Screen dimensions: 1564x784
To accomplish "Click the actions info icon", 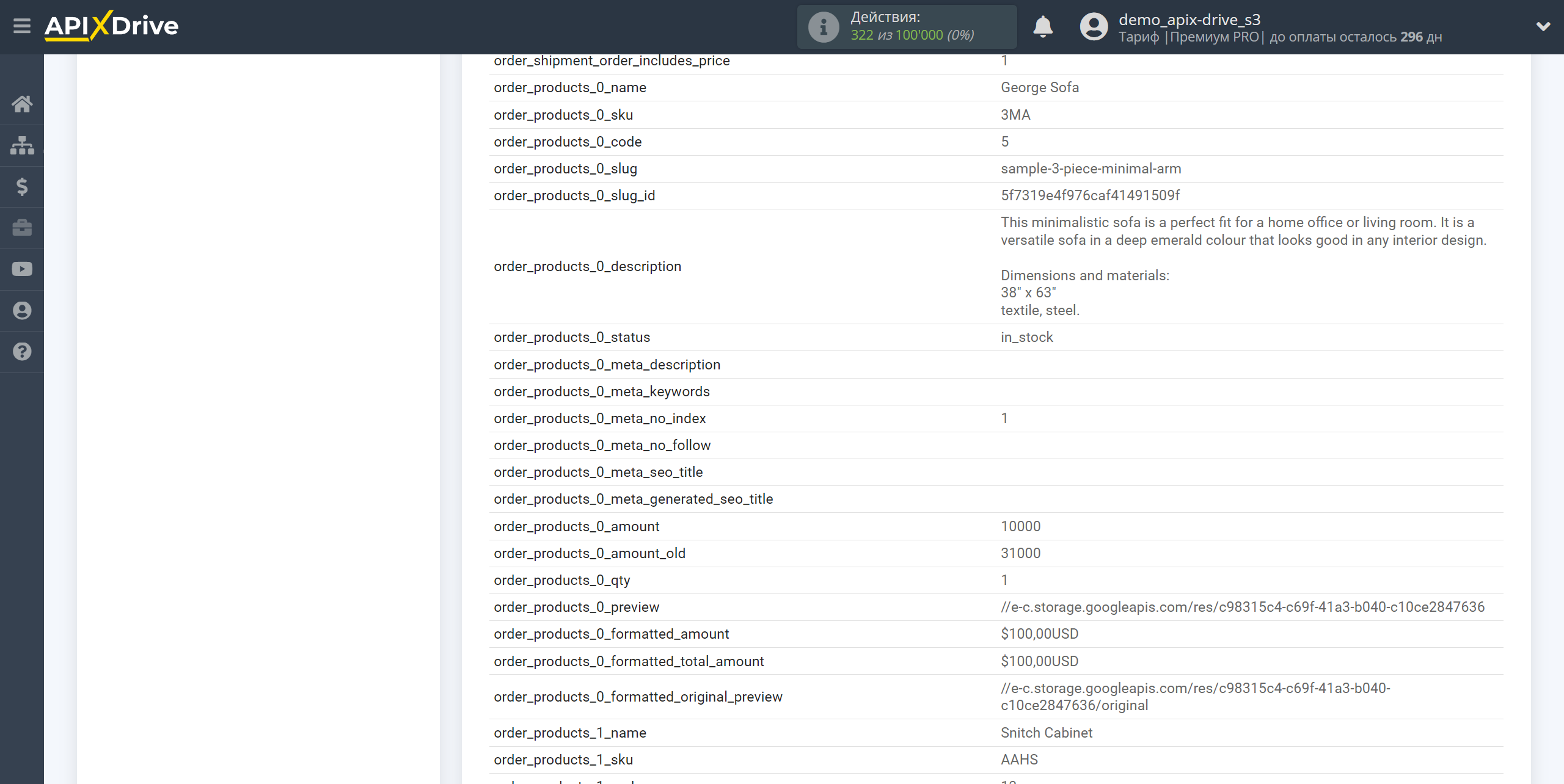I will click(x=824, y=27).
